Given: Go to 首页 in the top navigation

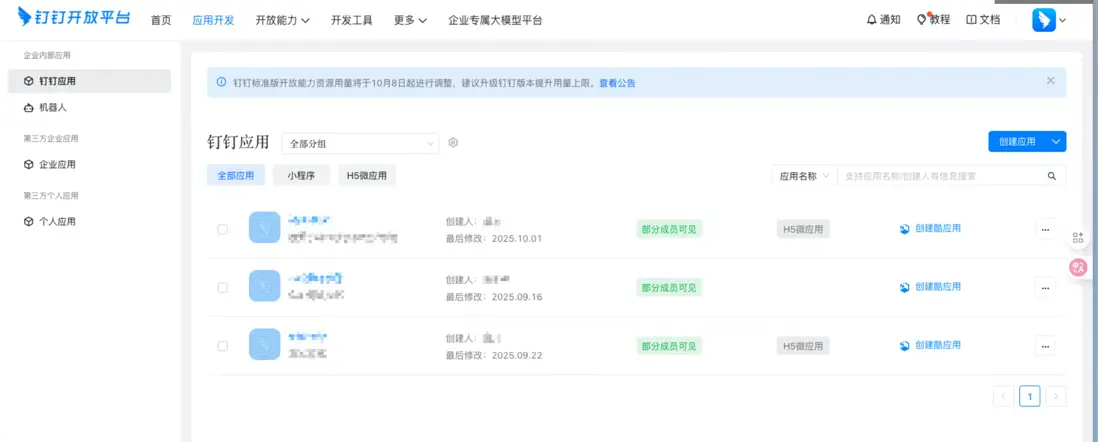Looking at the screenshot, I should (x=161, y=20).
